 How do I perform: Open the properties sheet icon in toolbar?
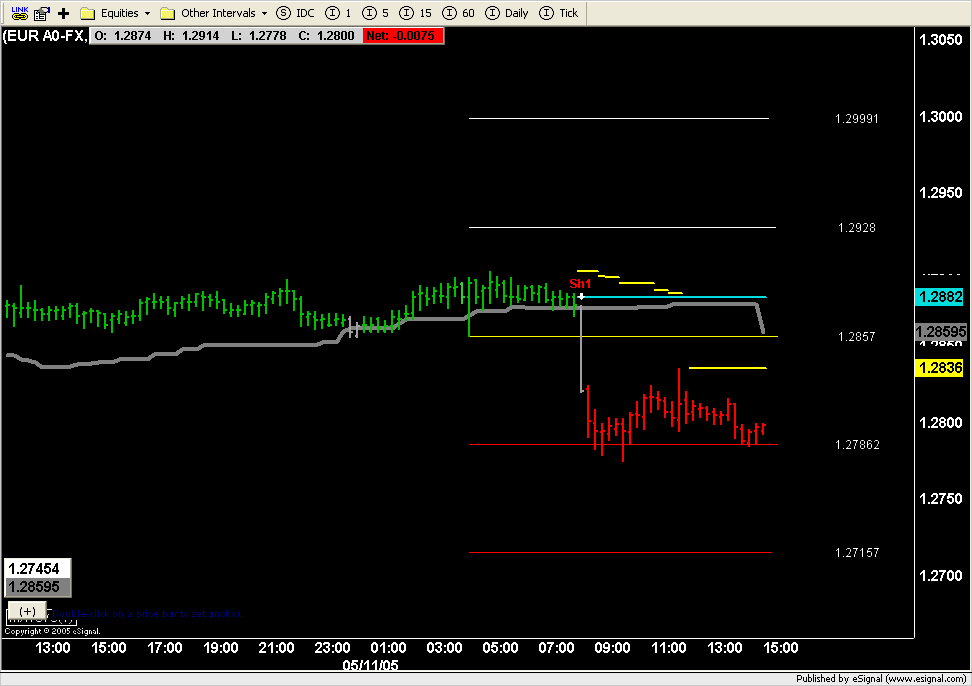(42, 13)
